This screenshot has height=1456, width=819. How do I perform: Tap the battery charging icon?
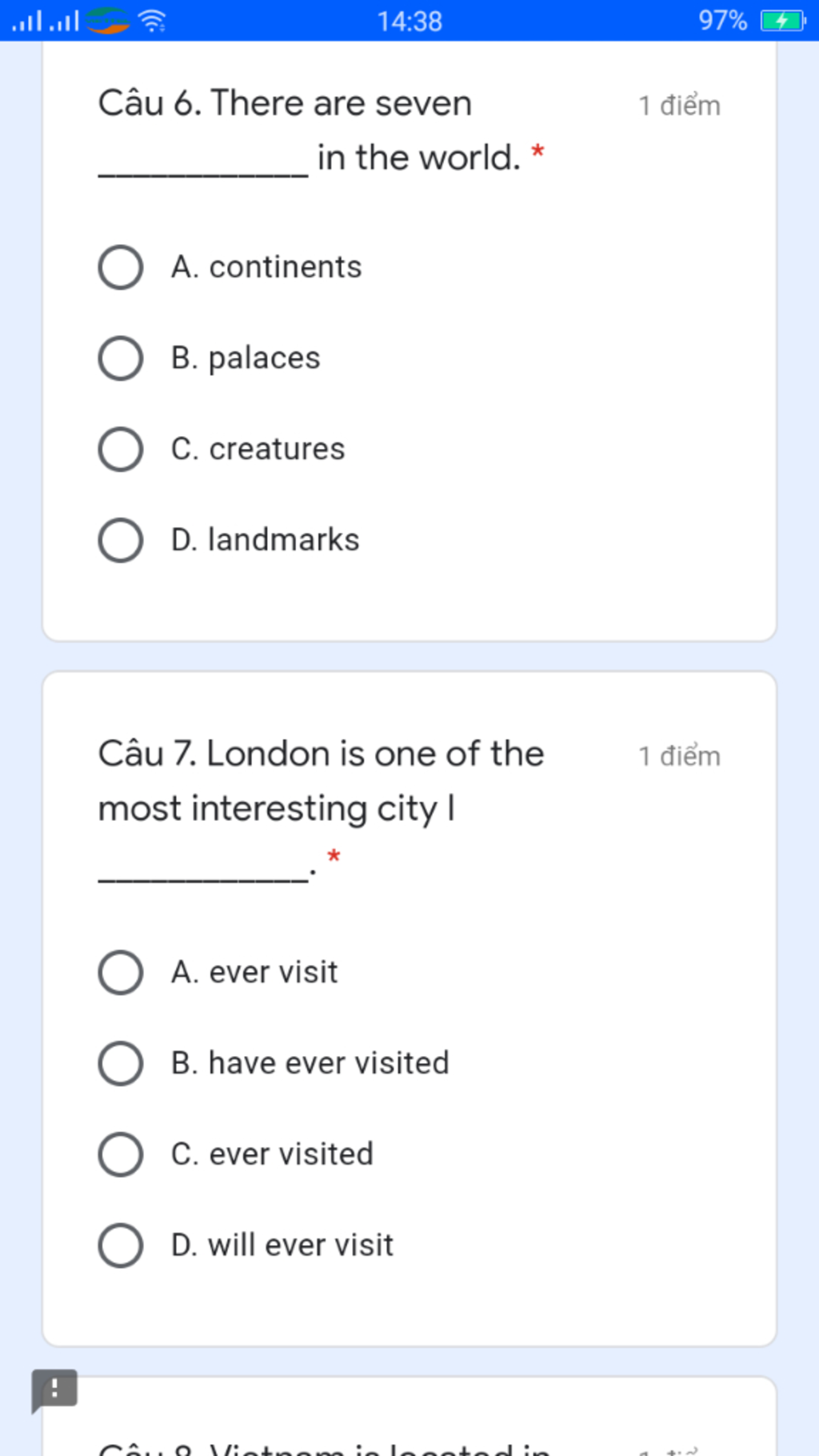(x=783, y=21)
